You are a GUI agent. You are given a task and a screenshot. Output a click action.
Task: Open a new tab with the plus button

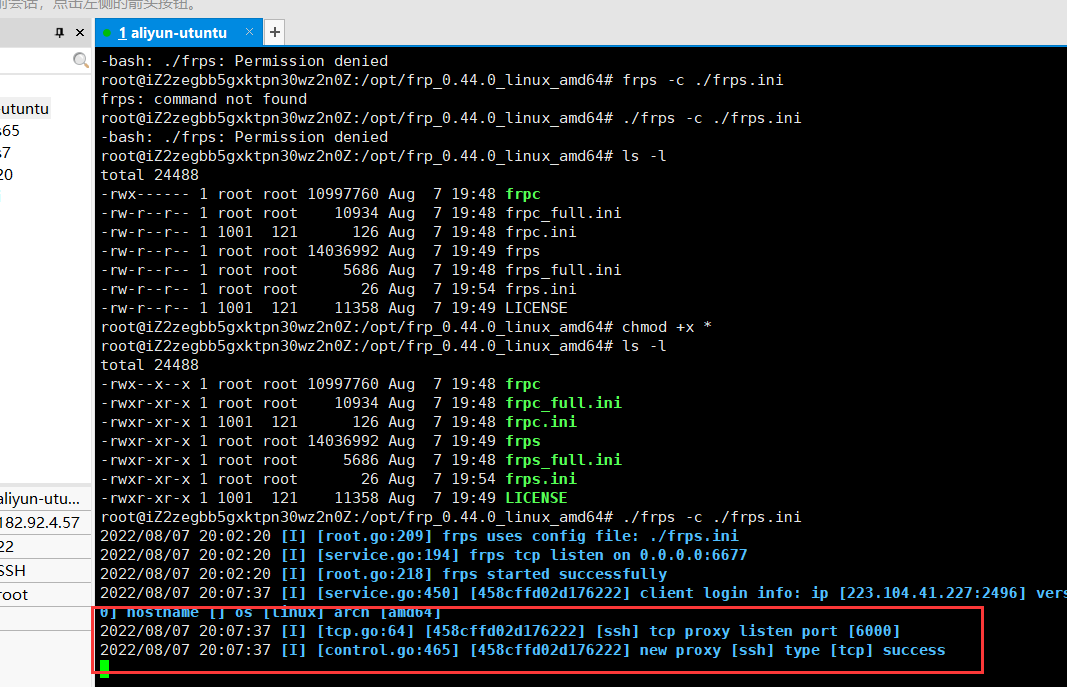tap(275, 33)
